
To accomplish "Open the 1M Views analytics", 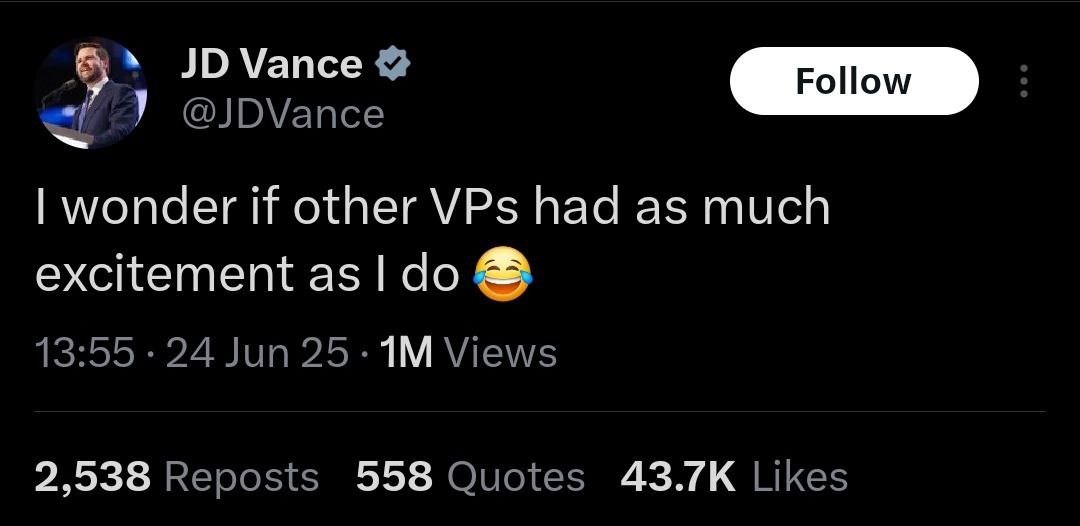I will point(469,353).
